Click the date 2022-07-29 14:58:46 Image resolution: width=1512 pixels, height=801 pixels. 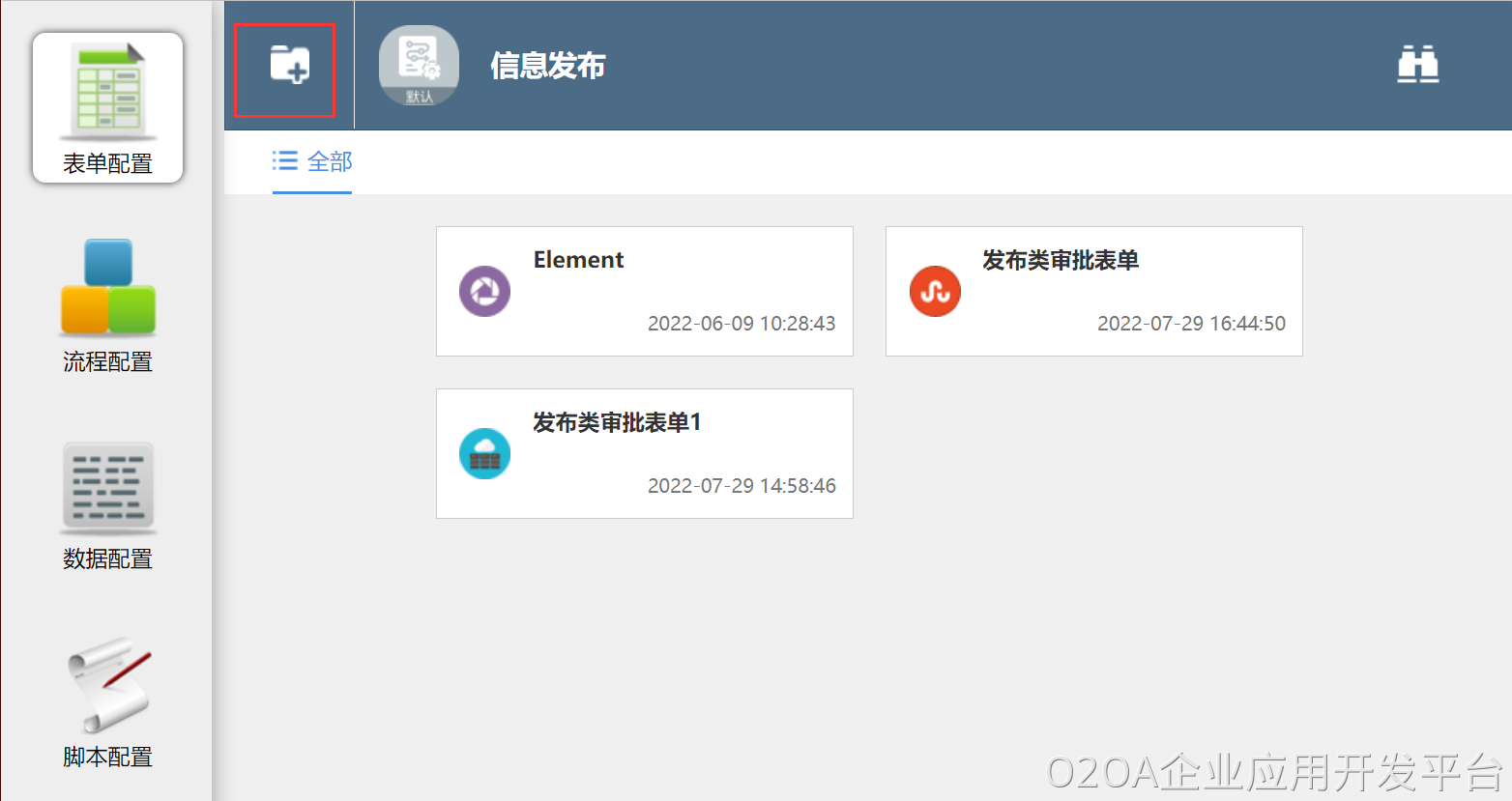741,486
